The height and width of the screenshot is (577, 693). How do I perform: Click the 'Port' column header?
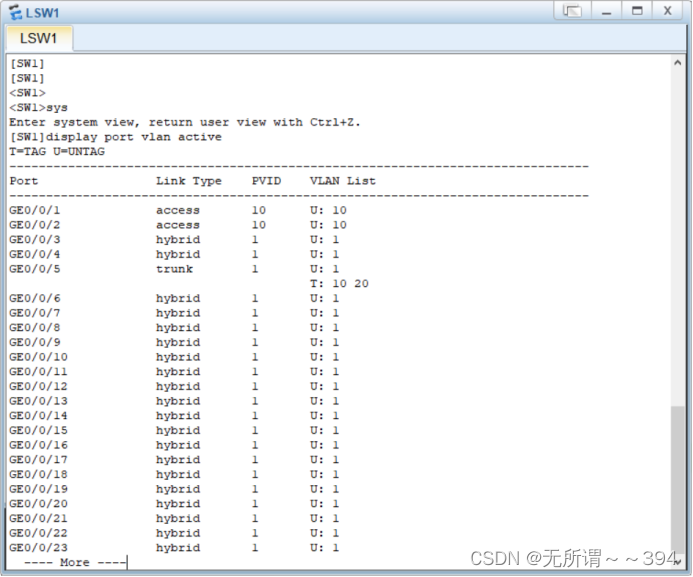(24, 181)
